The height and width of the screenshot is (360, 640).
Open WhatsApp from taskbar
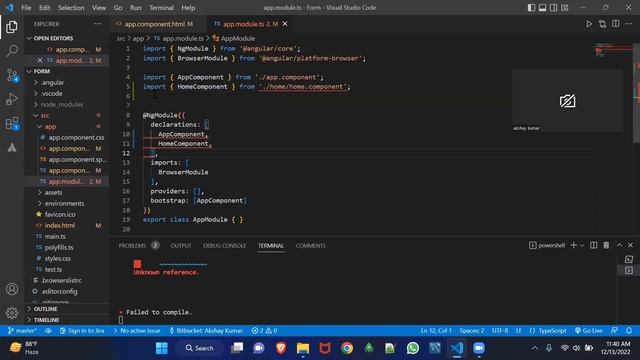(413, 348)
